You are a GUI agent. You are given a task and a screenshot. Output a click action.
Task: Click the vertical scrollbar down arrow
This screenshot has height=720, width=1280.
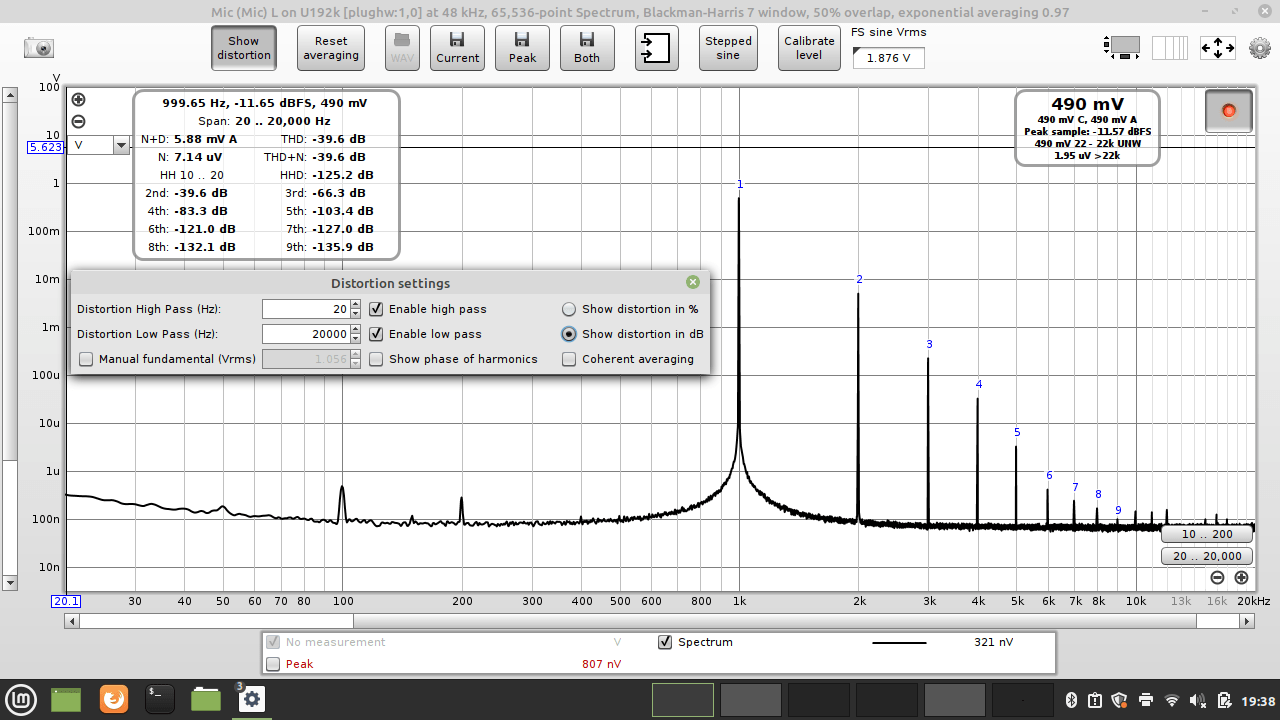[x=10, y=582]
